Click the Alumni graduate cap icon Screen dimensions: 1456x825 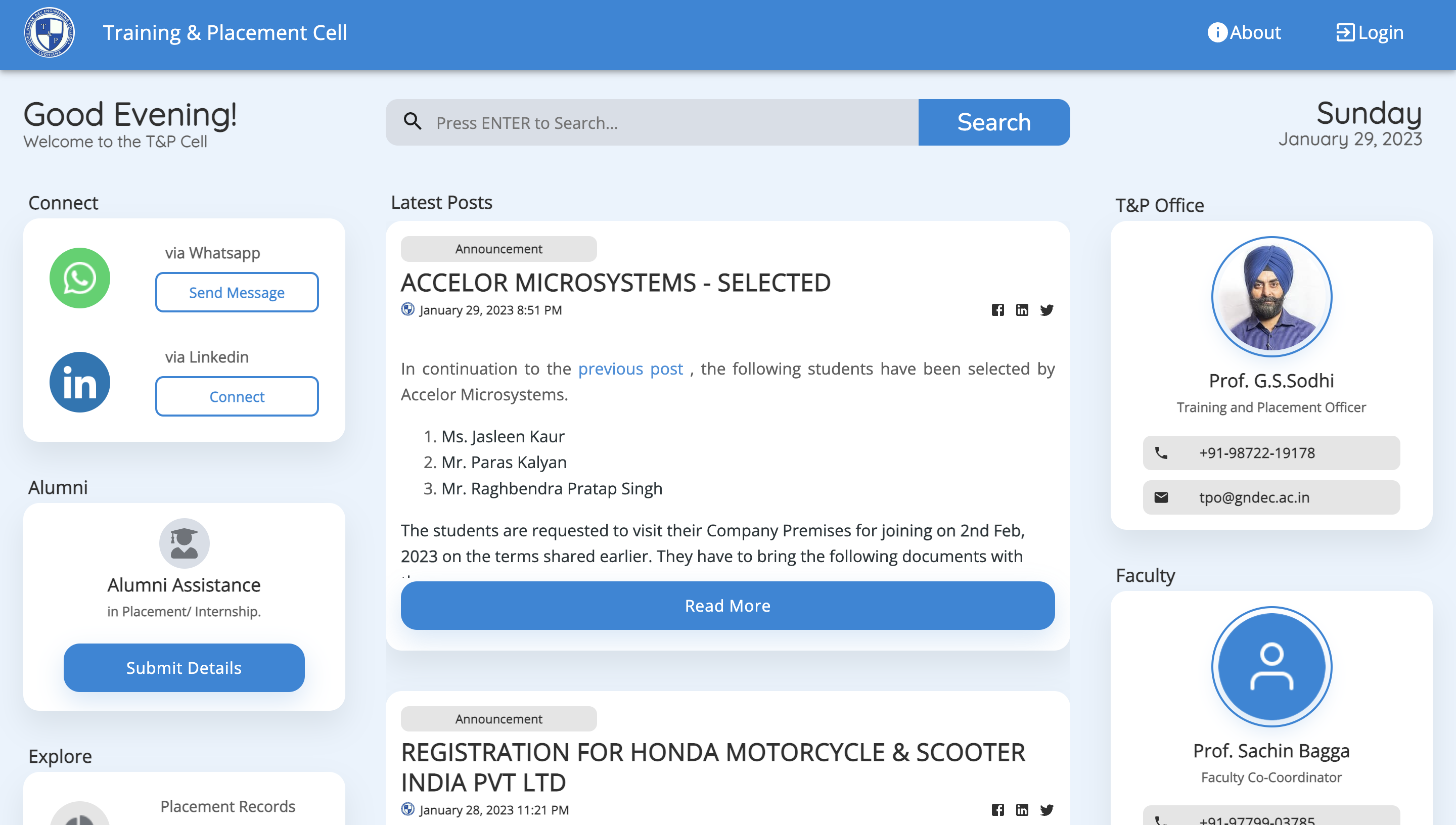184,543
